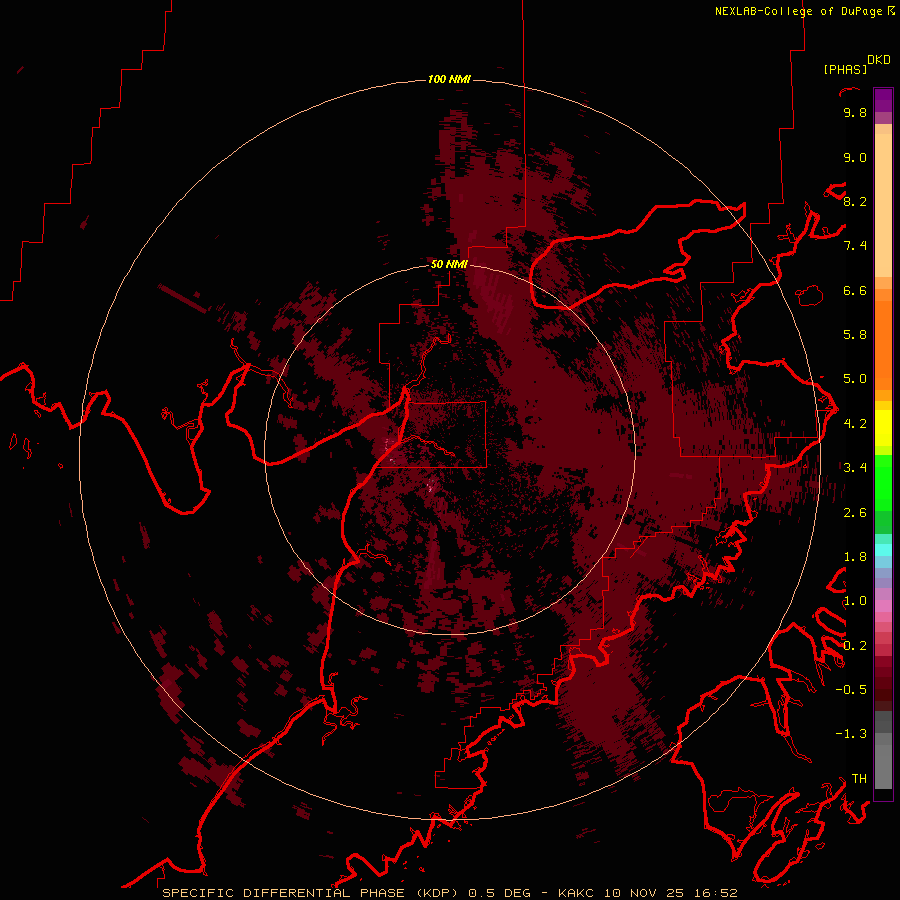Click the 8.2 value on the color scale
The height and width of the screenshot is (900, 900).
[855, 201]
